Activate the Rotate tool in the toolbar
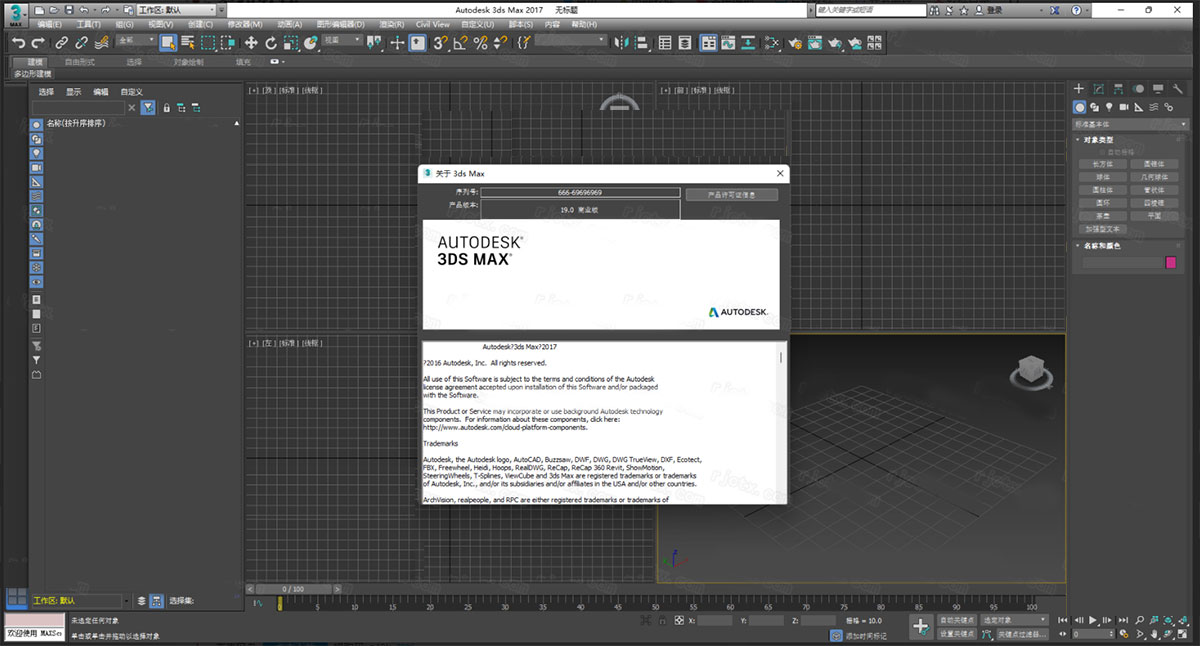This screenshot has width=1200, height=646. click(271, 42)
